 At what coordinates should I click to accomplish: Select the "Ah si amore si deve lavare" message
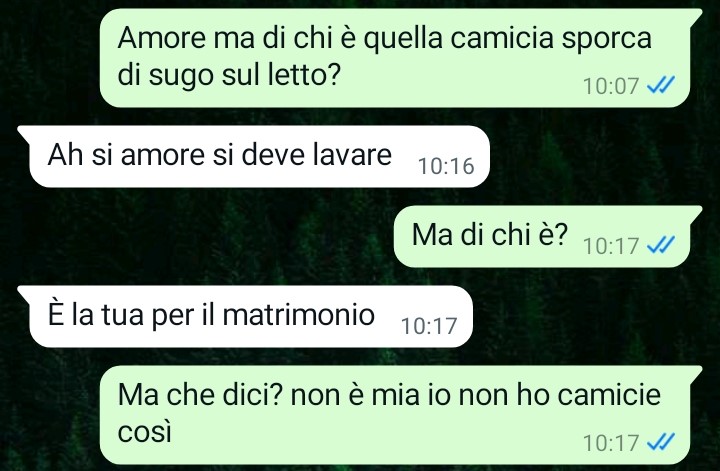253,156
